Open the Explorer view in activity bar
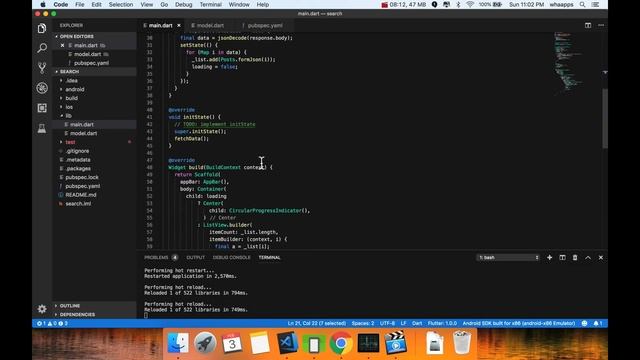 [x=42, y=29]
